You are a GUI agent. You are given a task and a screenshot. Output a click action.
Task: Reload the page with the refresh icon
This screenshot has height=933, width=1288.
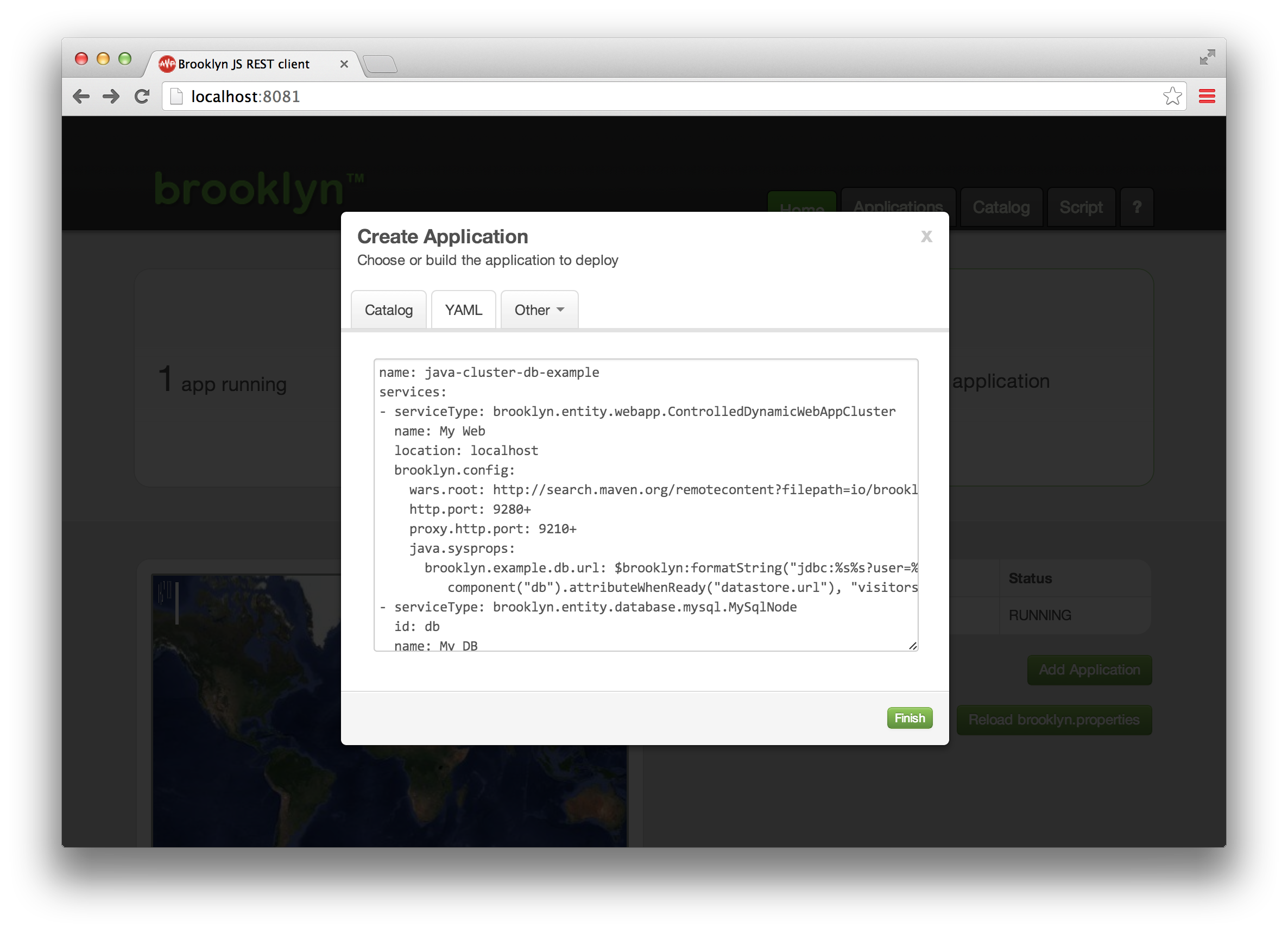pos(142,97)
